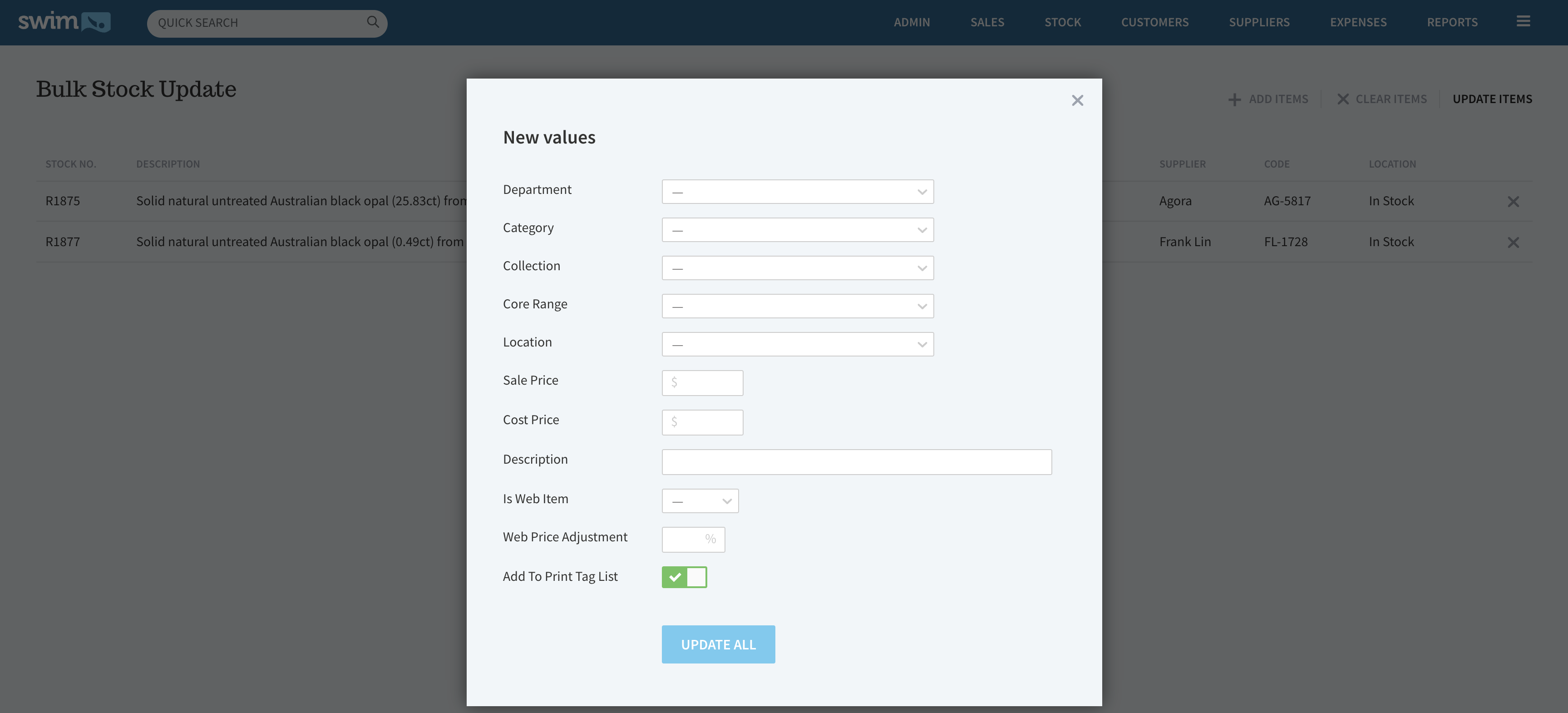Screen dimensions: 1568x713
Task: Click the Location column header
Action: click(x=1392, y=164)
